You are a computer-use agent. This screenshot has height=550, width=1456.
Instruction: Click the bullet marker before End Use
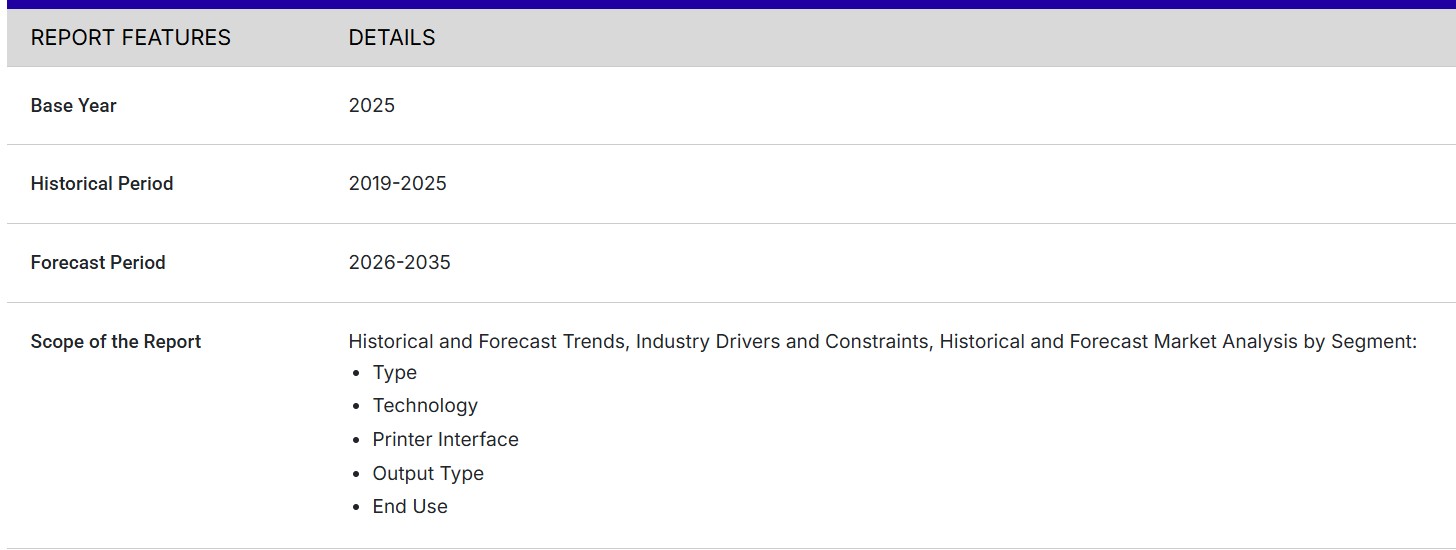[356, 508]
